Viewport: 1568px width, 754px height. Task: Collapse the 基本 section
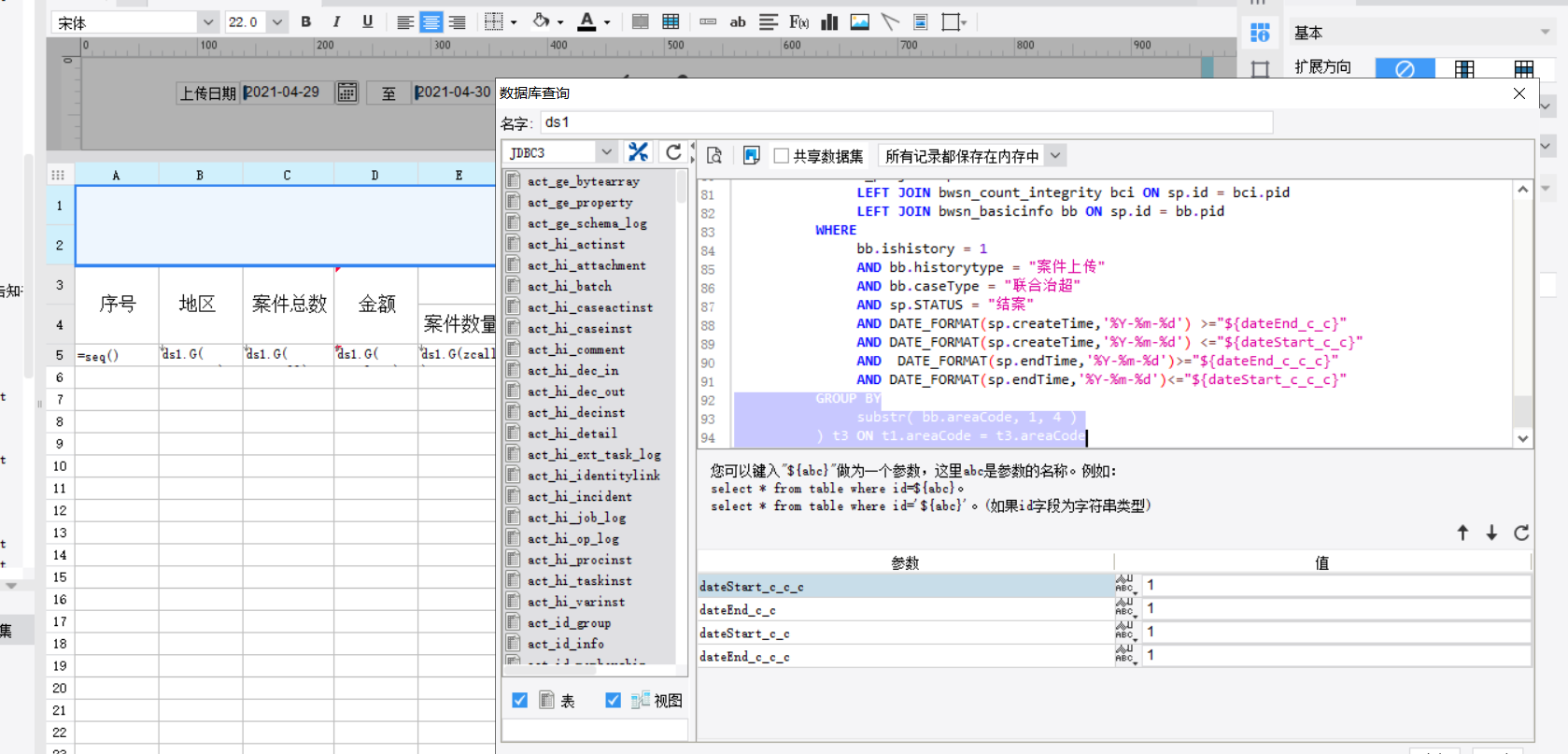click(1546, 33)
